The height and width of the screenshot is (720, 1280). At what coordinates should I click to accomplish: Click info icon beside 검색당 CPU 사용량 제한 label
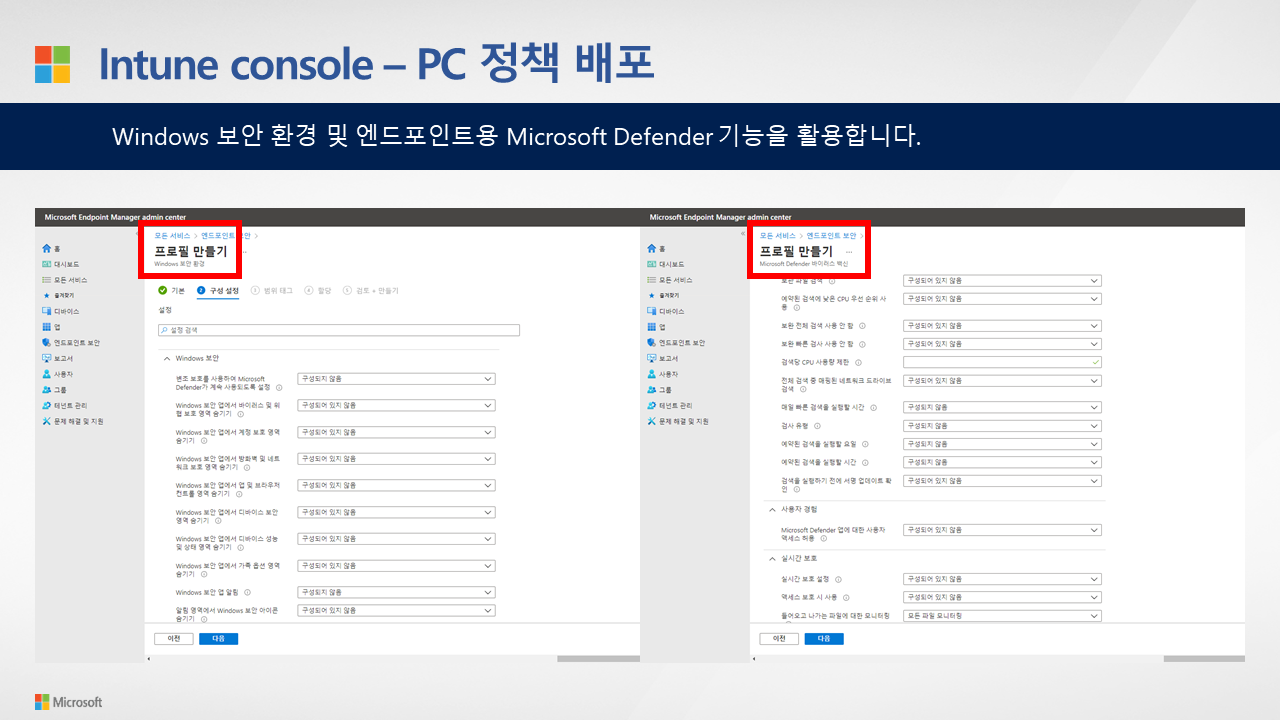(x=858, y=363)
